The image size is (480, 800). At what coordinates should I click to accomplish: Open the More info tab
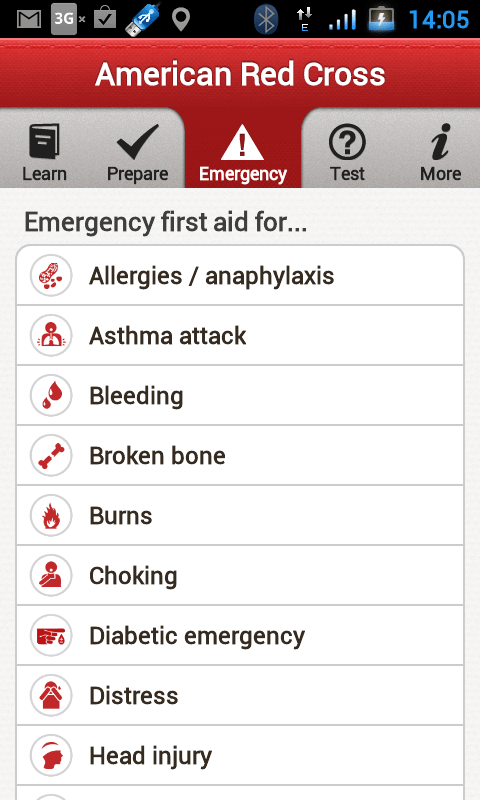click(440, 152)
